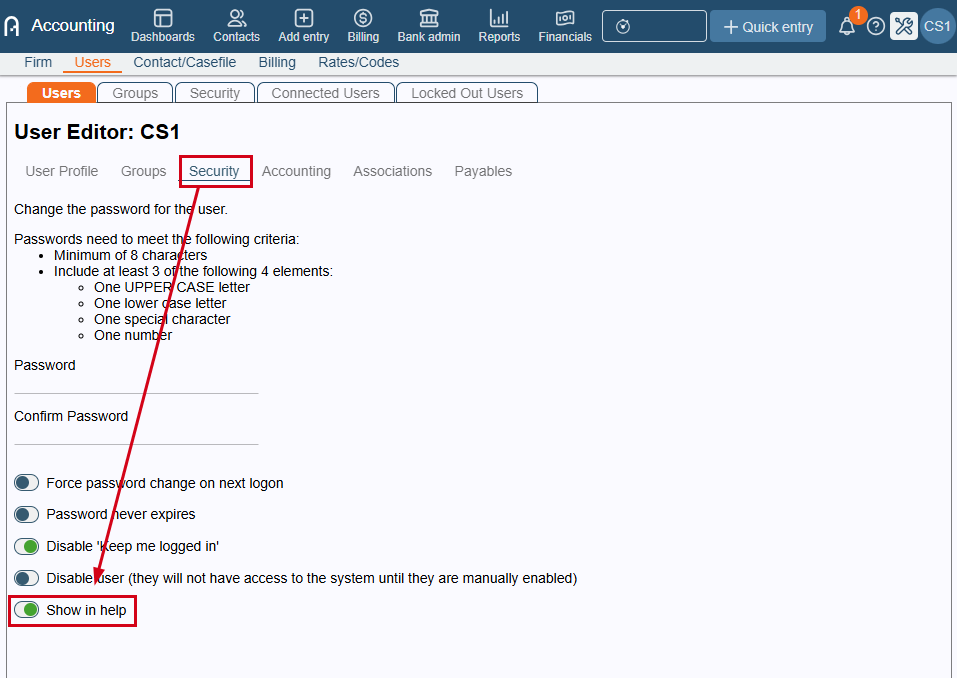Open the notifications bell

847,26
